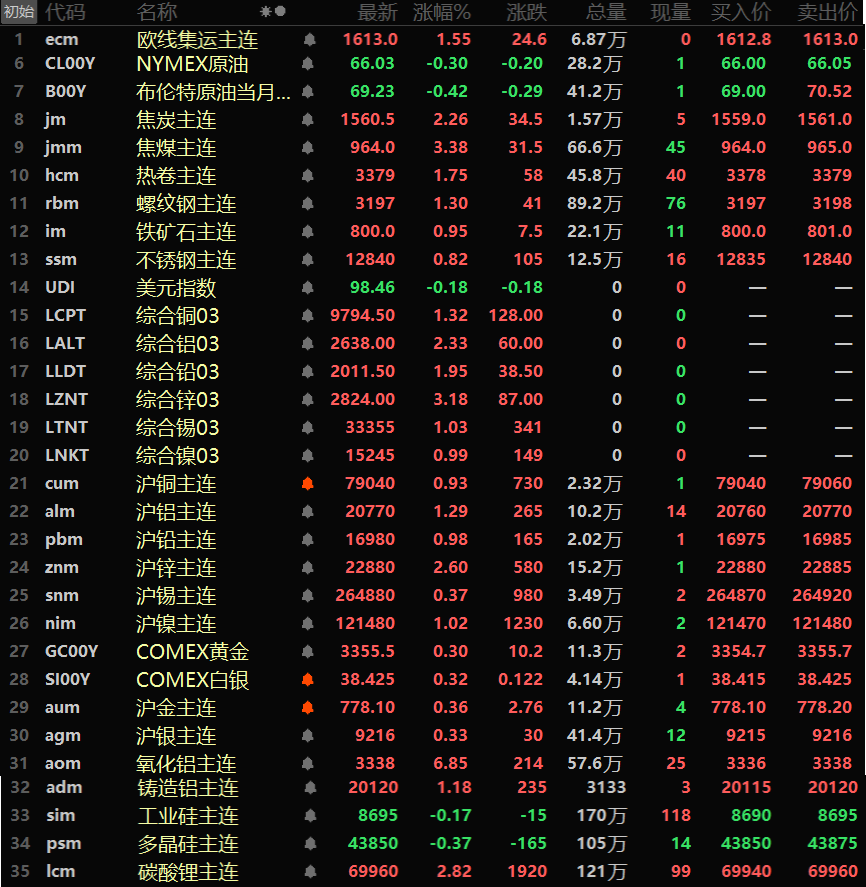Select the COMEX黄金 row by code GC00Y

coord(72,652)
